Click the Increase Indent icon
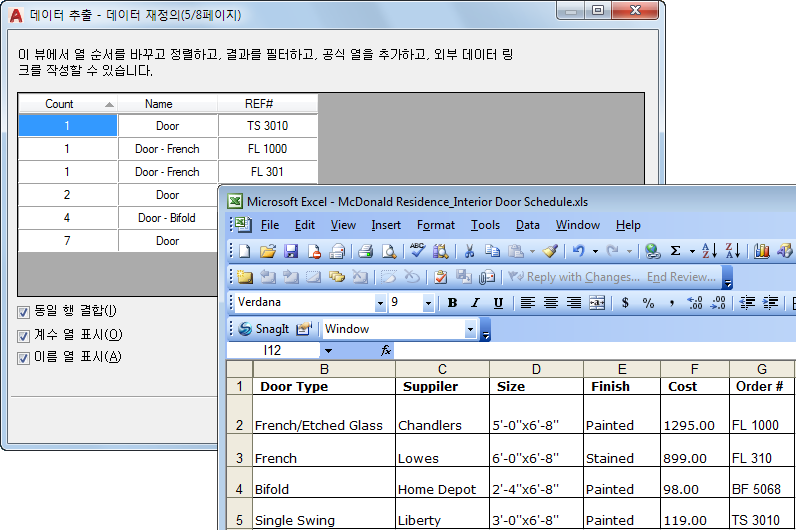This screenshot has height=530, width=796. pyautogui.click(x=770, y=303)
